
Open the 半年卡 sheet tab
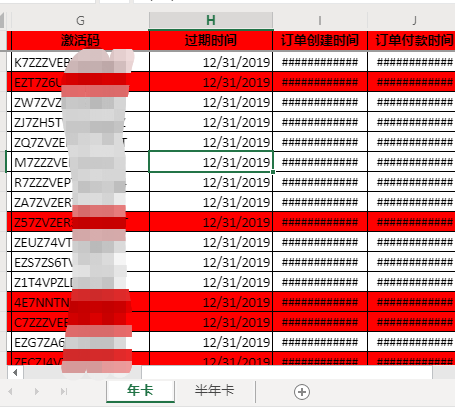click(x=214, y=391)
